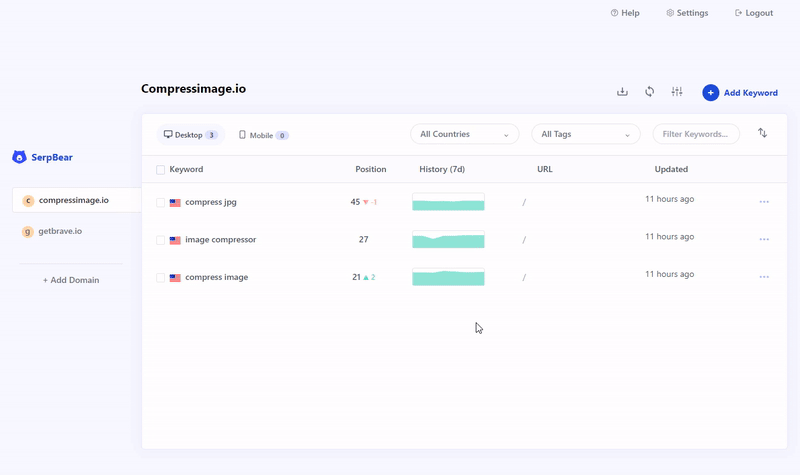The image size is (800, 475).
Task: Click the sort keywords arrows icon
Action: coord(762,133)
